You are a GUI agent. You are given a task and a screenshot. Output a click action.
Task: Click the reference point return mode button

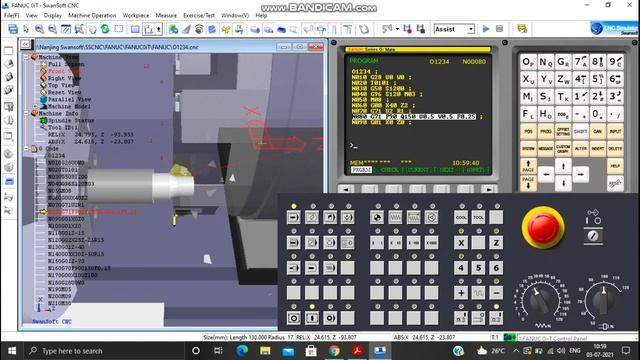point(377,218)
